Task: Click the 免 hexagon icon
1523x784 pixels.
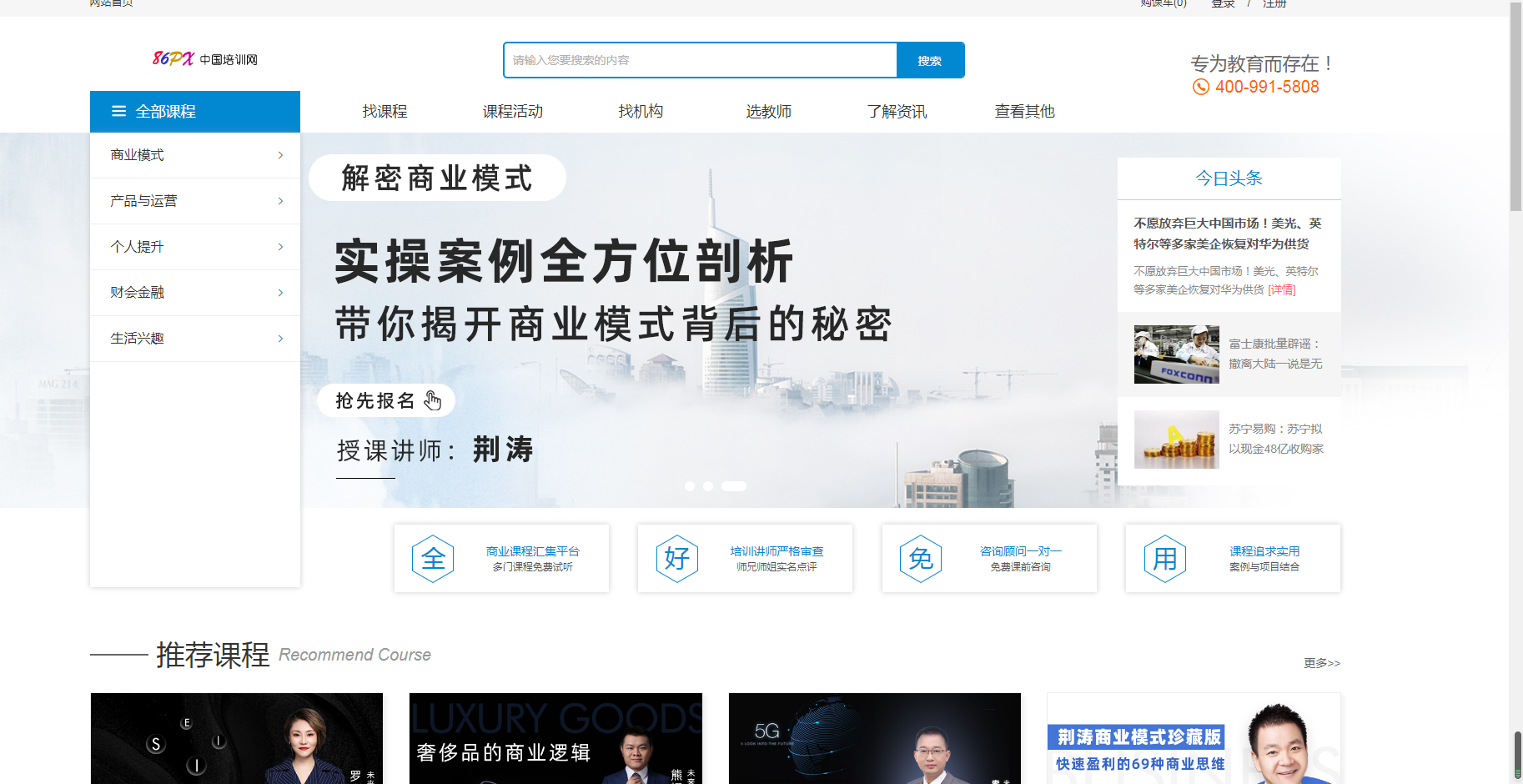Action: [921, 559]
